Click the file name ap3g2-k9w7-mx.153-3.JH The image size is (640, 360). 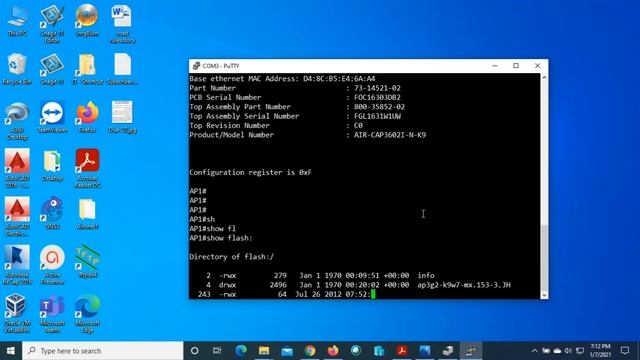point(464,285)
